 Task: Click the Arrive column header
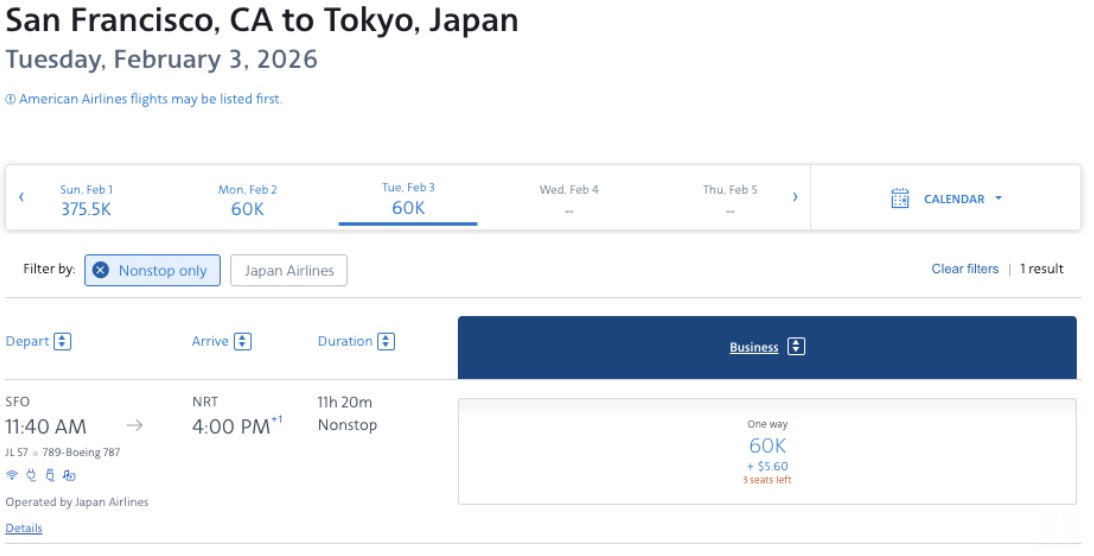210,341
